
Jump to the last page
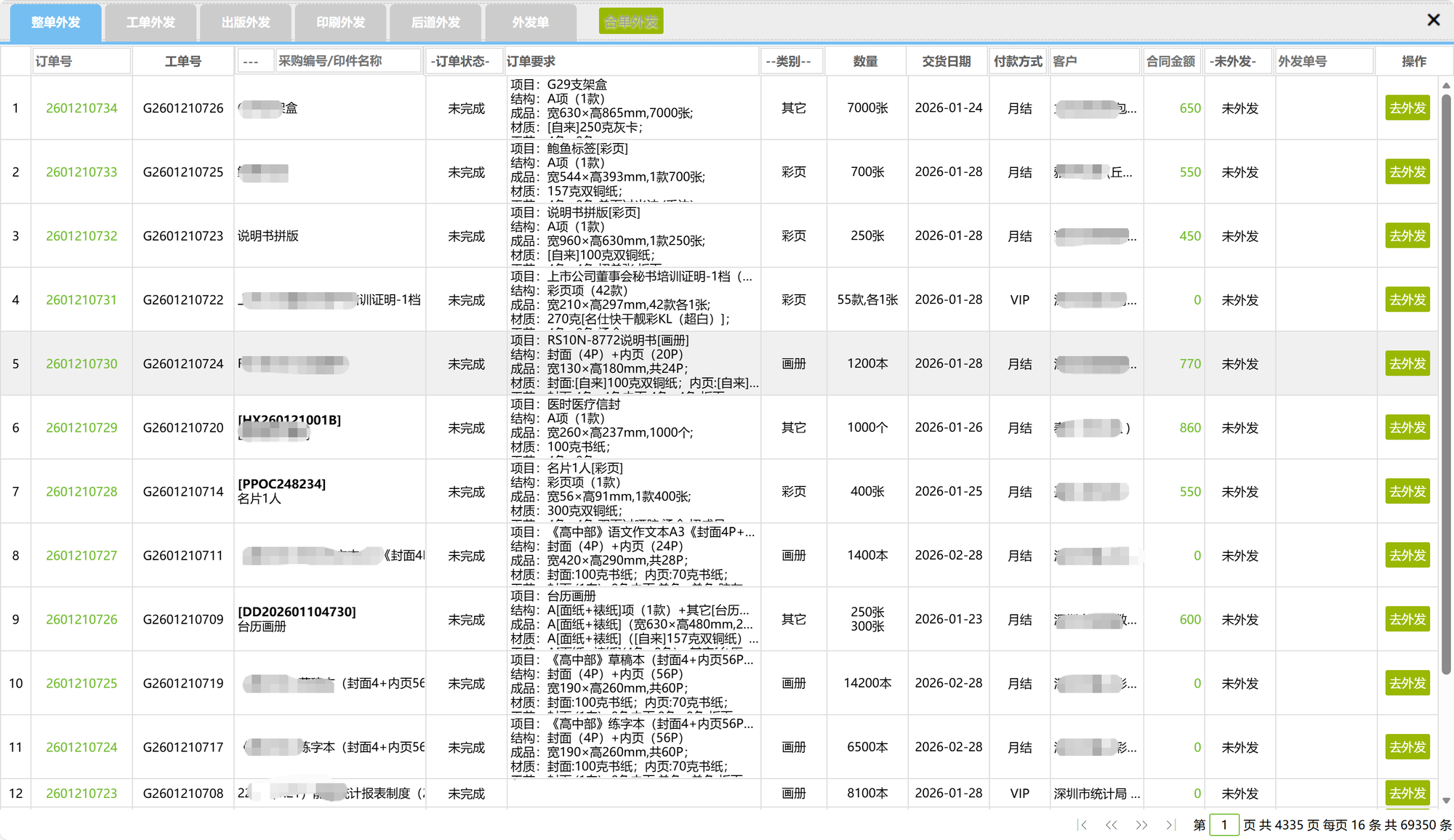[1170, 825]
